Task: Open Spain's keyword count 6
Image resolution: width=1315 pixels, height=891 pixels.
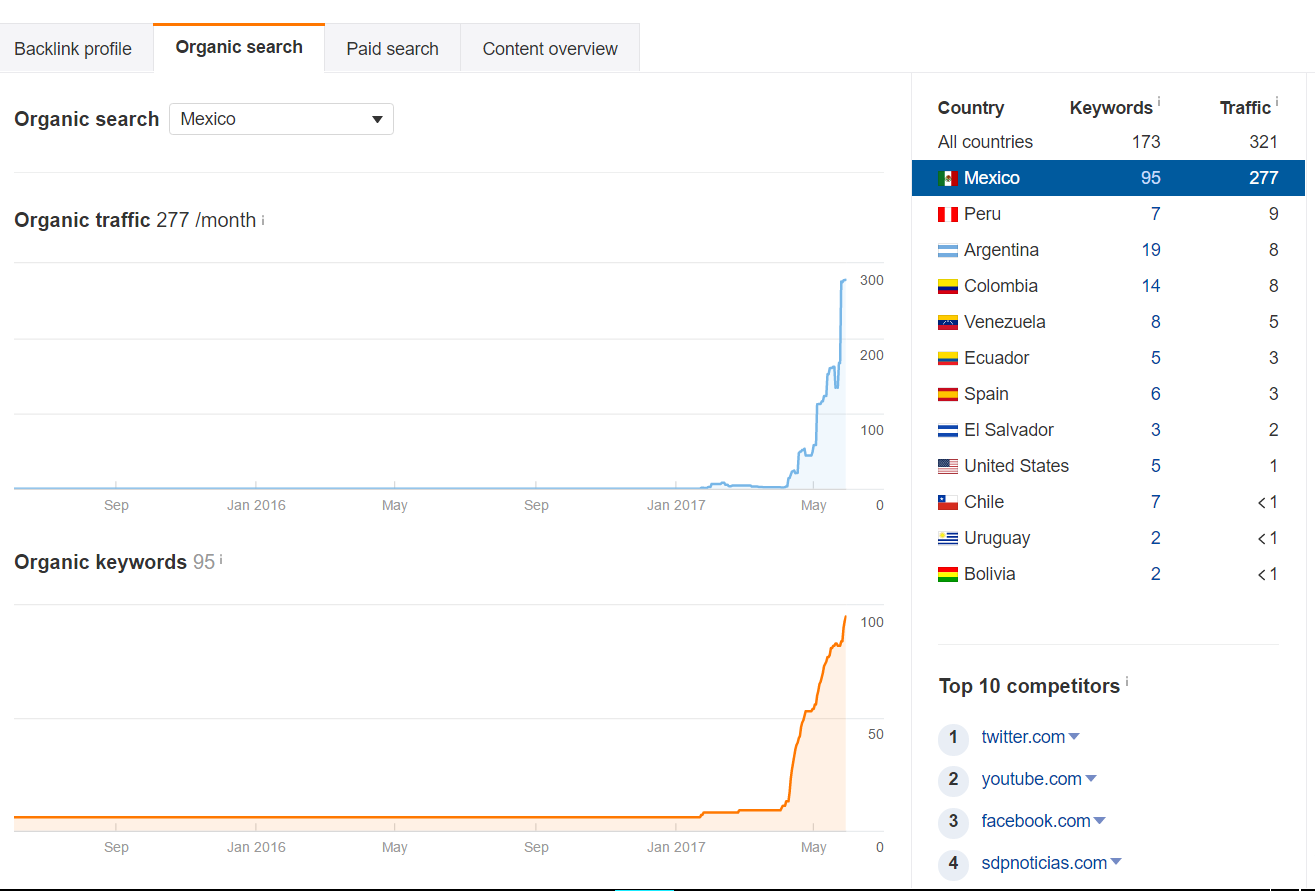Action: pos(1155,394)
